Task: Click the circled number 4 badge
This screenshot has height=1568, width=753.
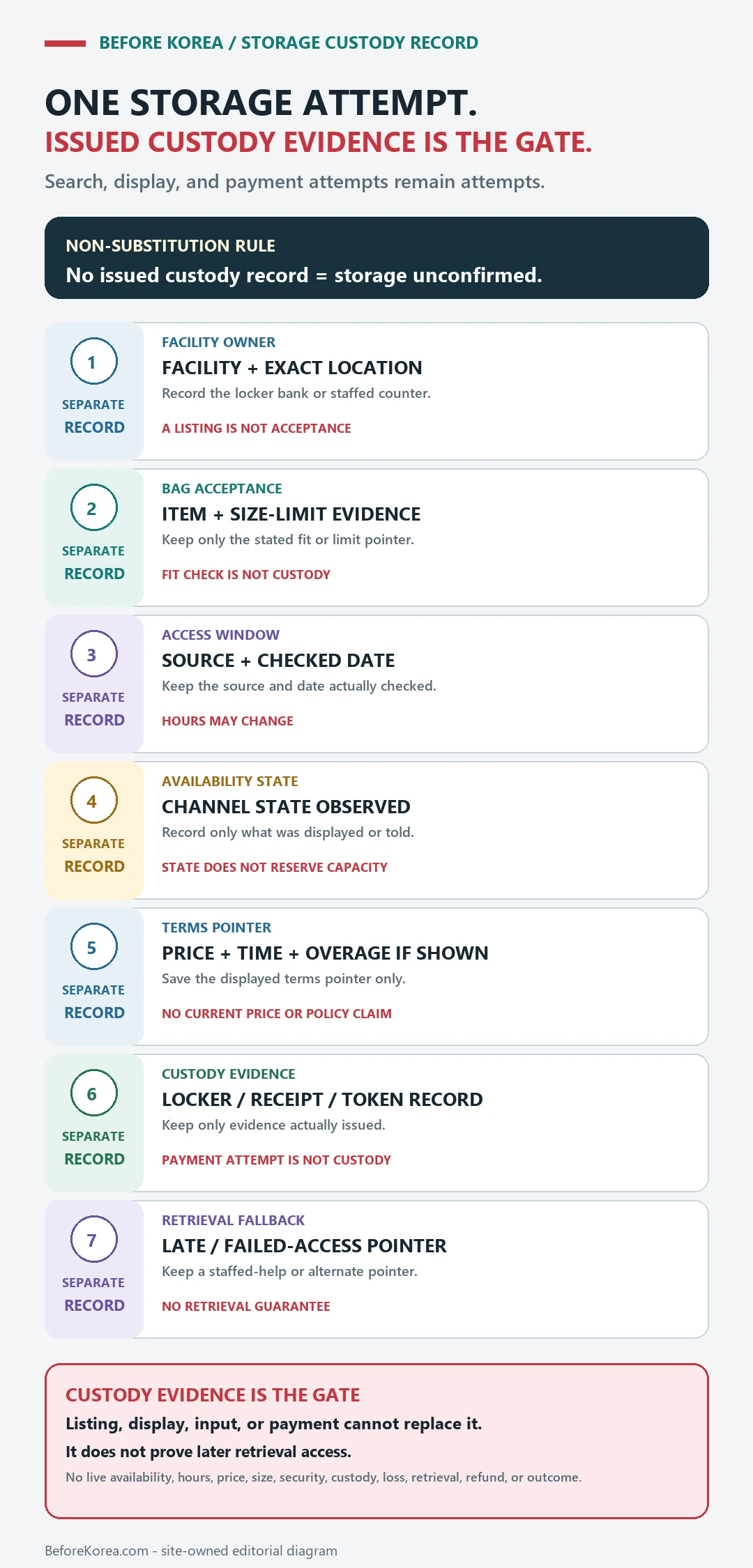Action: point(93,800)
